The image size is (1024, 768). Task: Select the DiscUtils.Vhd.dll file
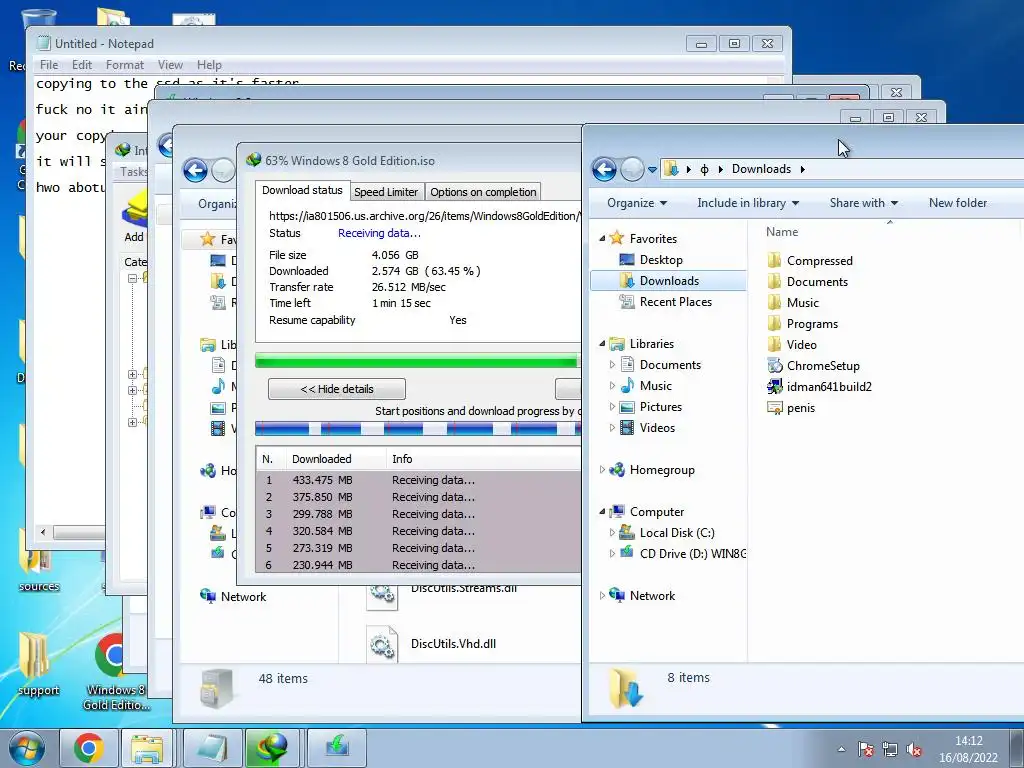(432, 643)
